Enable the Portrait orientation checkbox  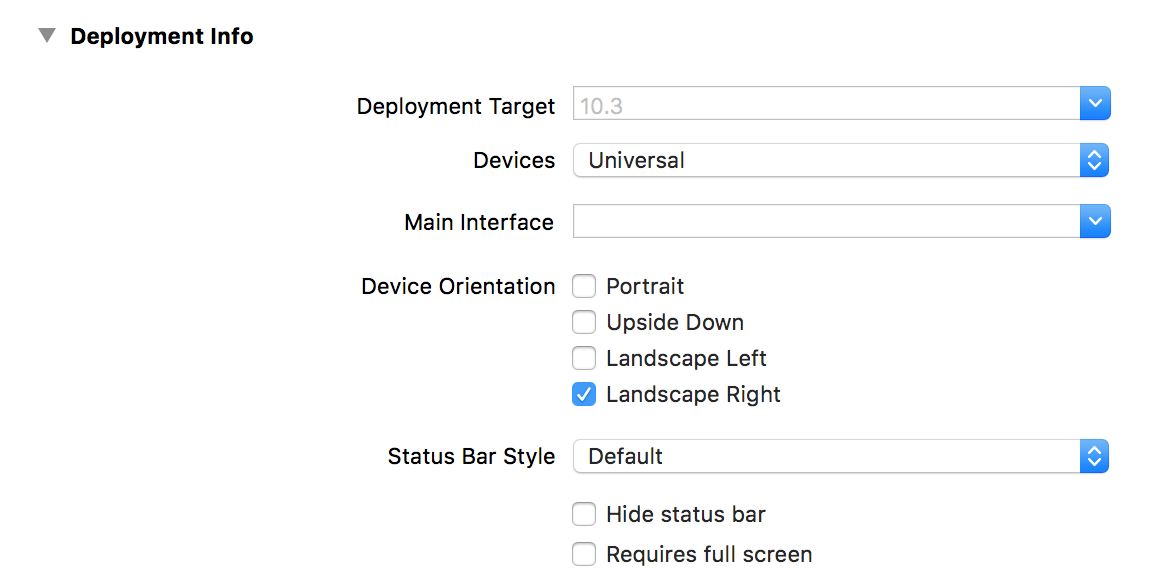(x=584, y=287)
